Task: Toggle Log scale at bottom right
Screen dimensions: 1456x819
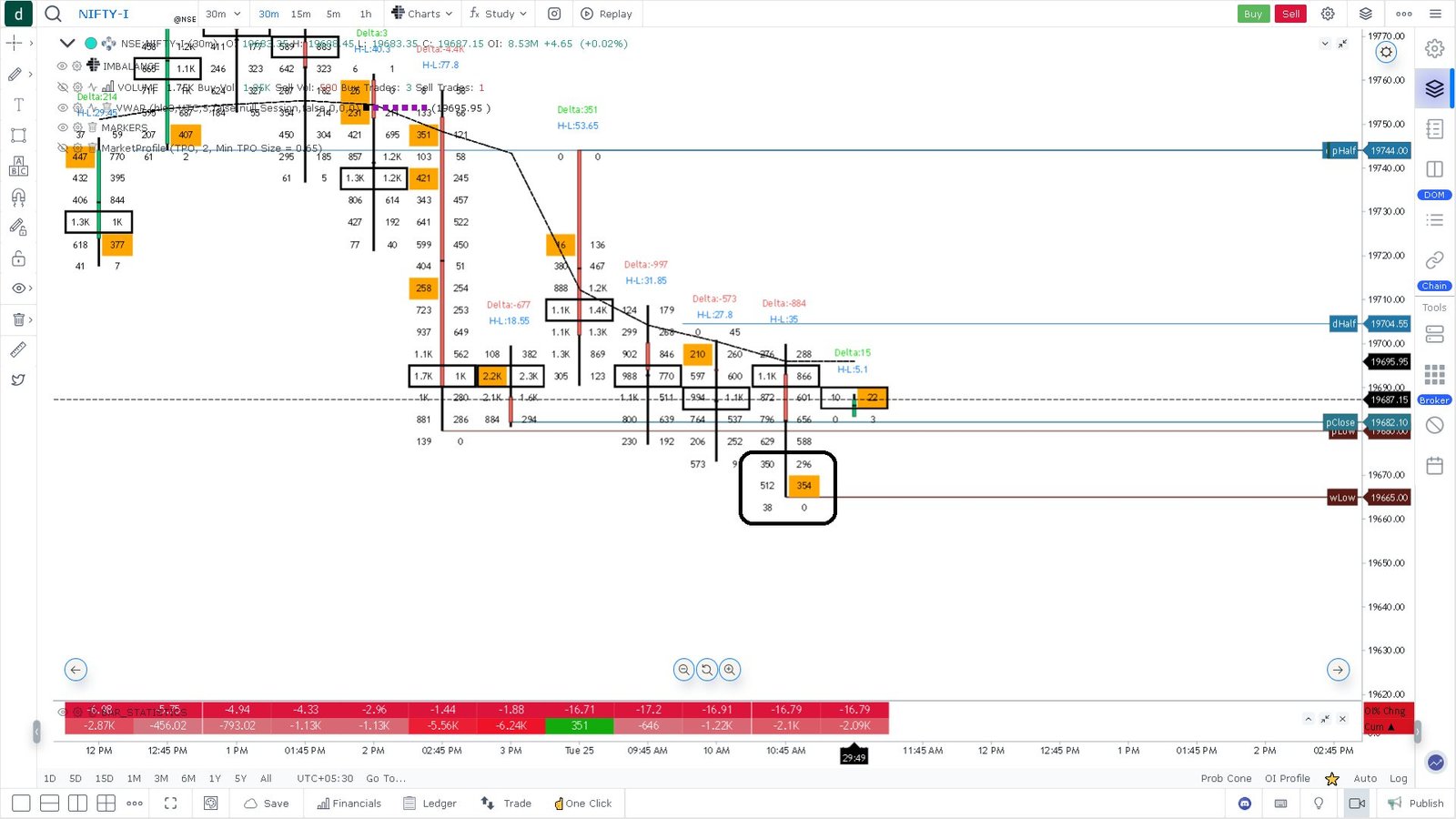Action: (1398, 779)
